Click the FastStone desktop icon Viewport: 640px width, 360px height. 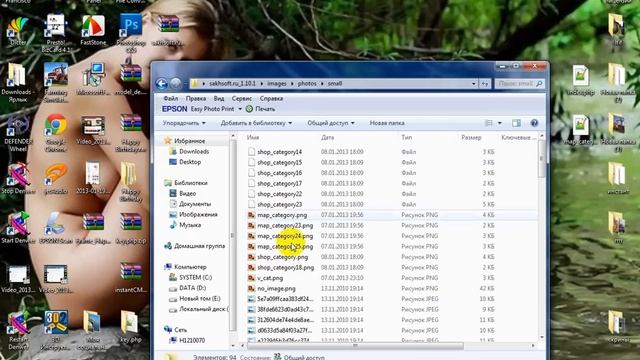[x=93, y=31]
